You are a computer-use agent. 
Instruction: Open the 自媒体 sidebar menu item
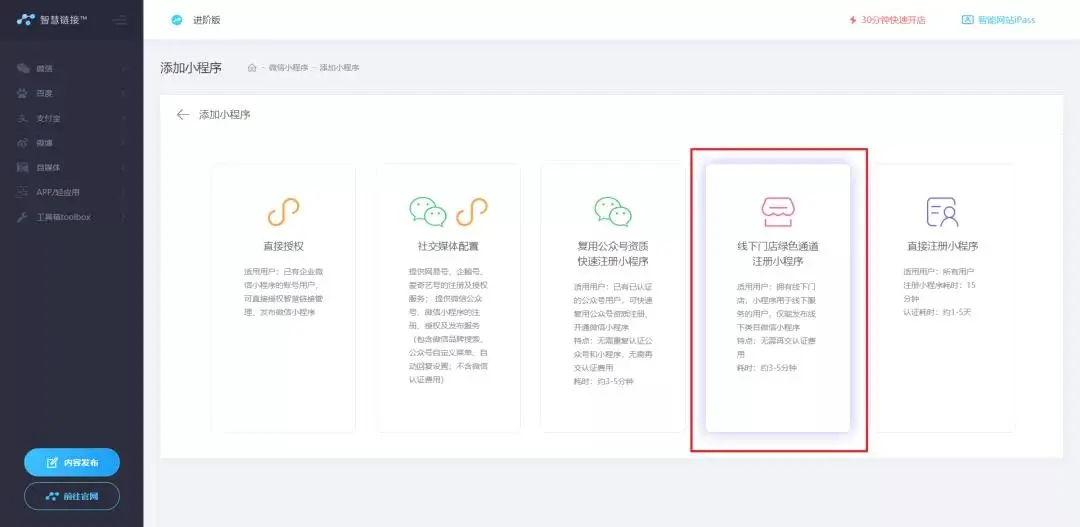[x=70, y=168]
